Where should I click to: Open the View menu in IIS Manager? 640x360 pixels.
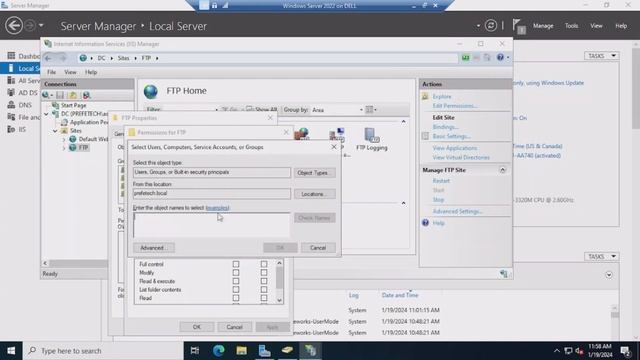pos(70,72)
